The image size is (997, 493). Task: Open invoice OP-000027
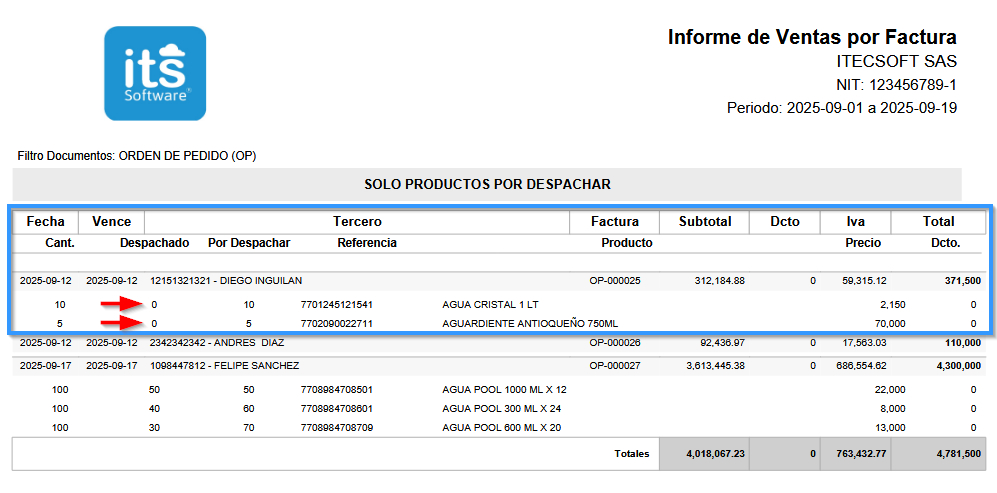(614, 366)
